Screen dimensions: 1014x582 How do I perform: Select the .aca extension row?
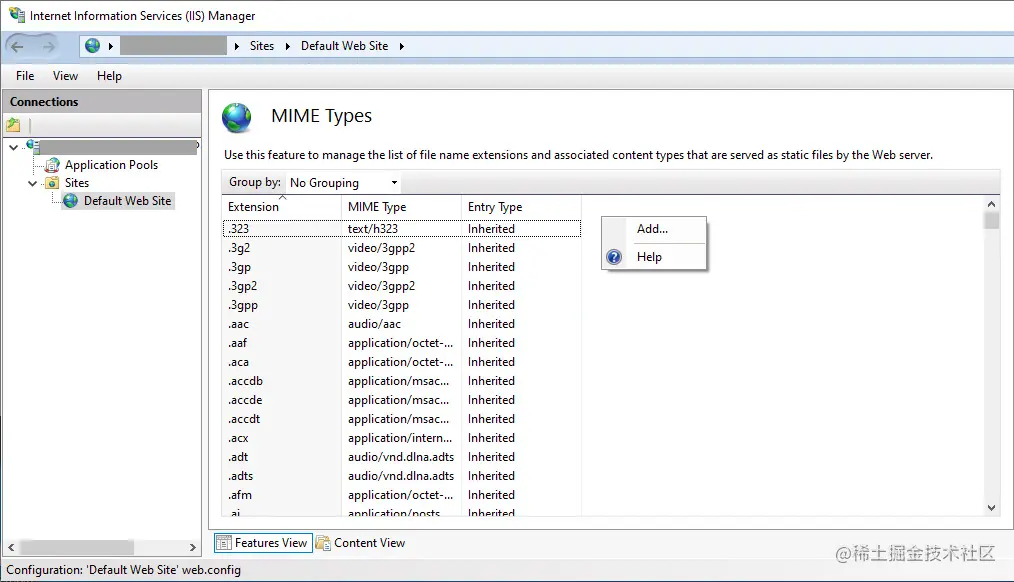click(x=402, y=362)
